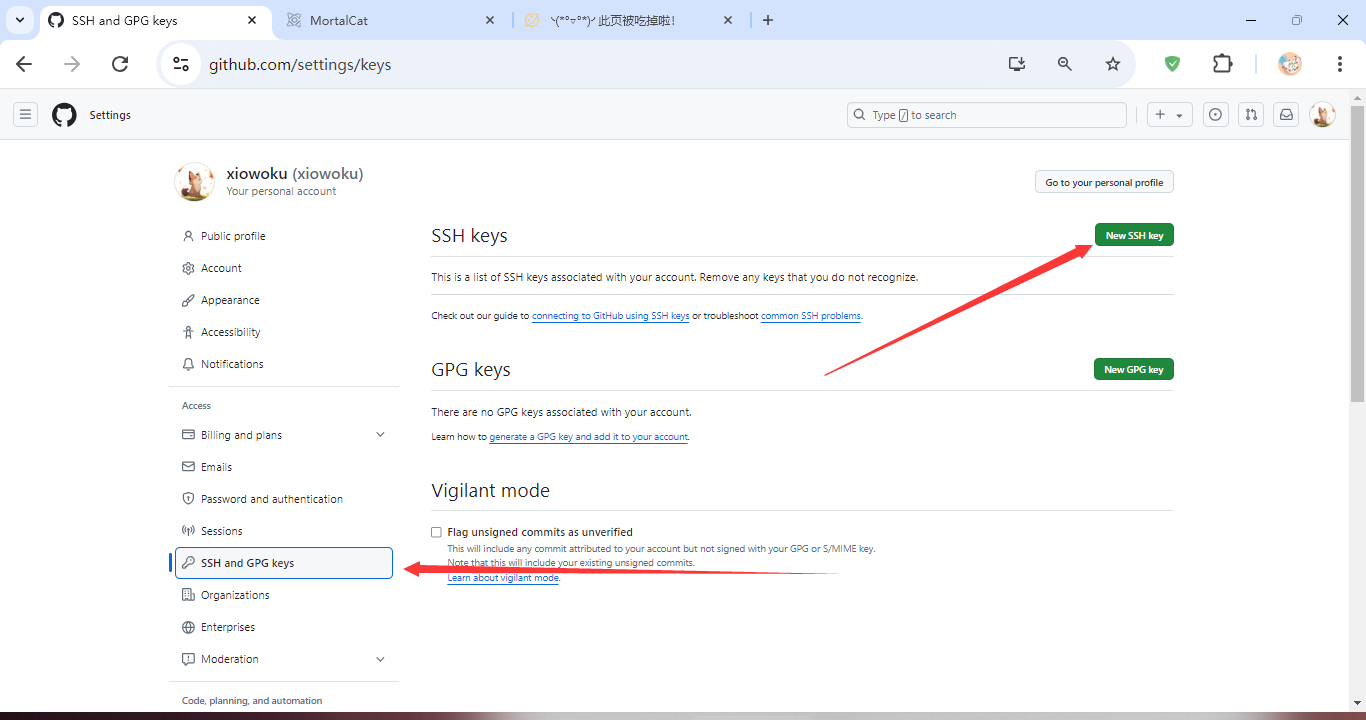Click the GitHub Octocat logo
The width and height of the screenshot is (1366, 720).
tap(64, 115)
